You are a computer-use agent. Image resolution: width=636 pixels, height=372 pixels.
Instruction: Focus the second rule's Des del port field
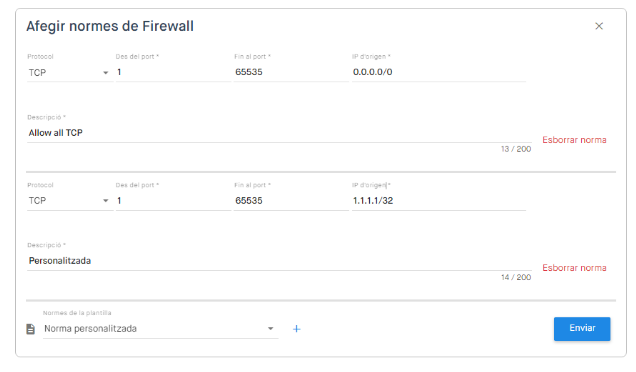coord(173,201)
